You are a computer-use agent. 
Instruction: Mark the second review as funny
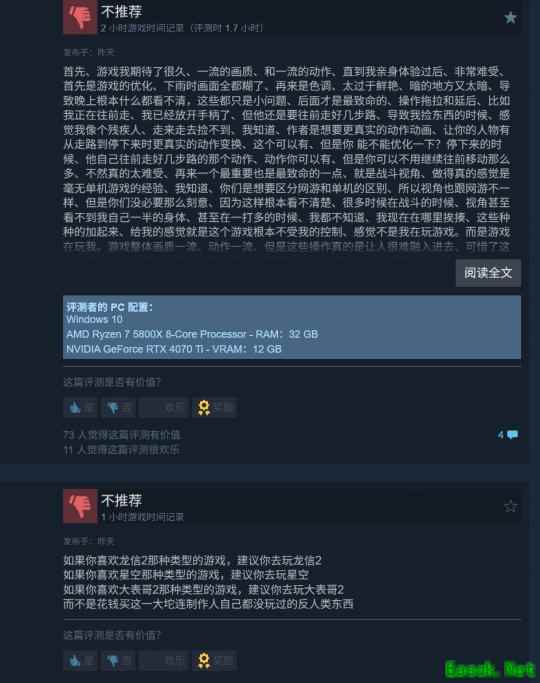164,661
